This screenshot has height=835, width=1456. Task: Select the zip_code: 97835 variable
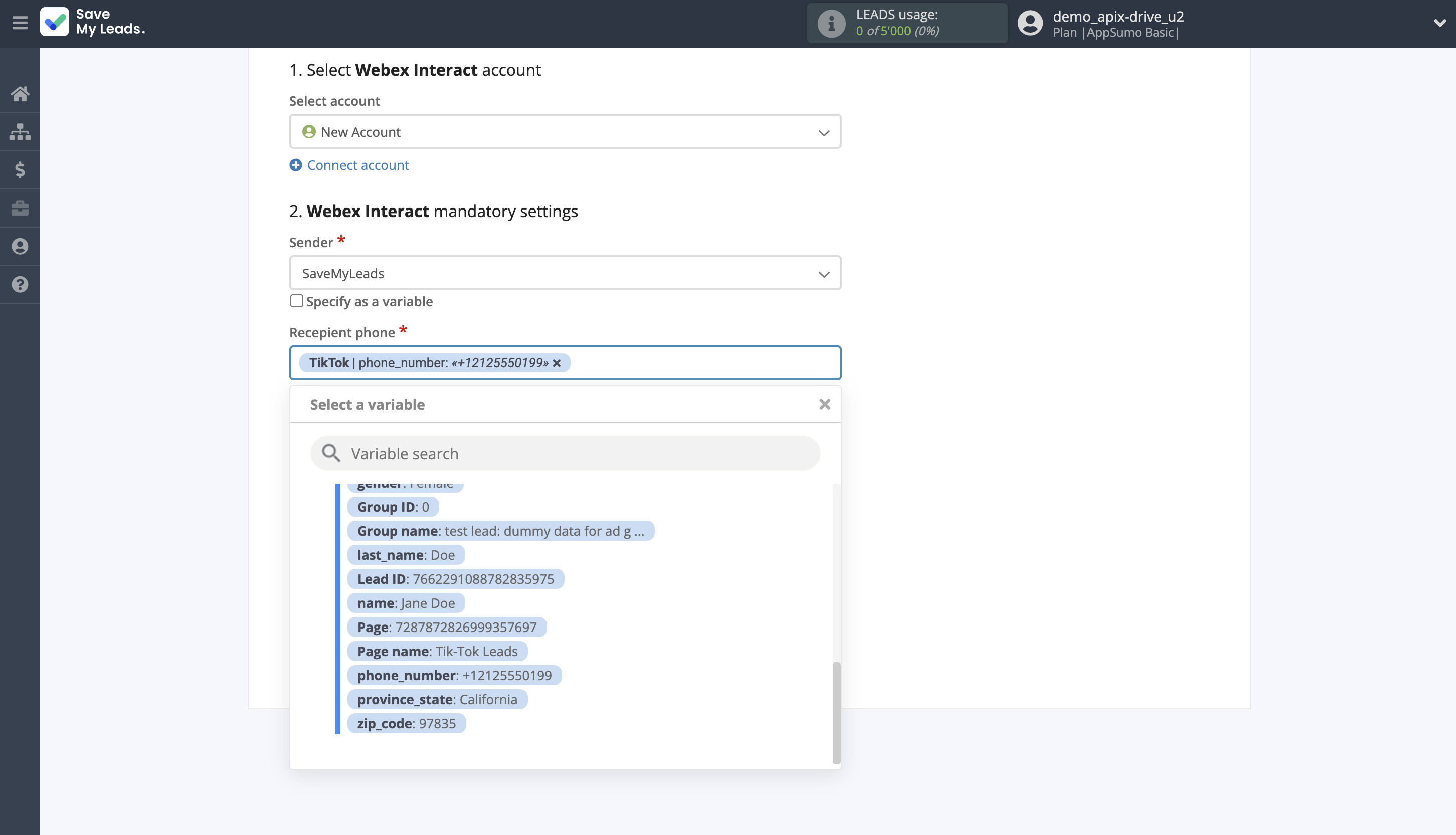point(406,724)
